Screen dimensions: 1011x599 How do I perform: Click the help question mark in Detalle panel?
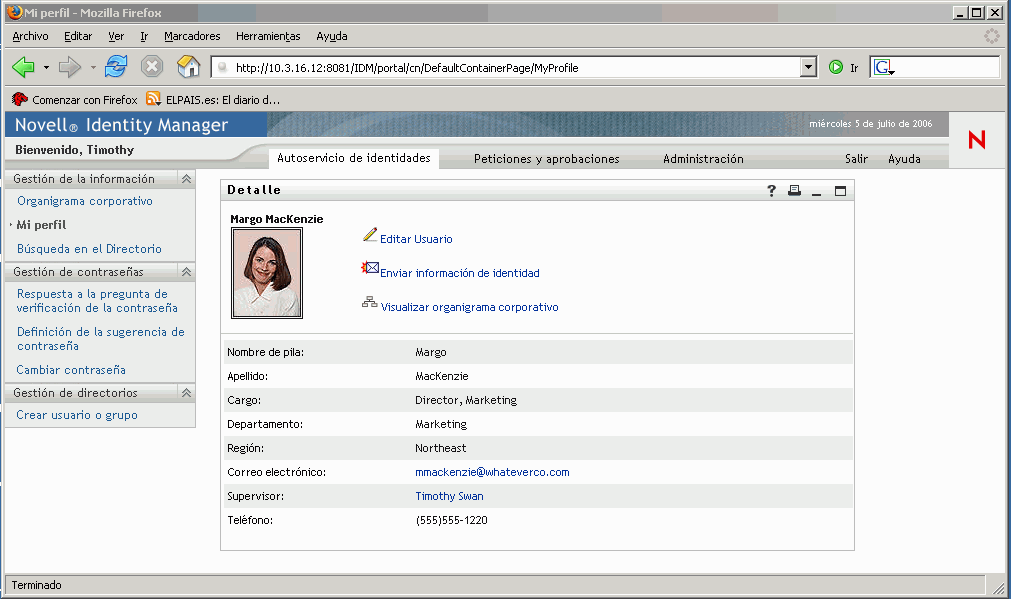(x=772, y=191)
